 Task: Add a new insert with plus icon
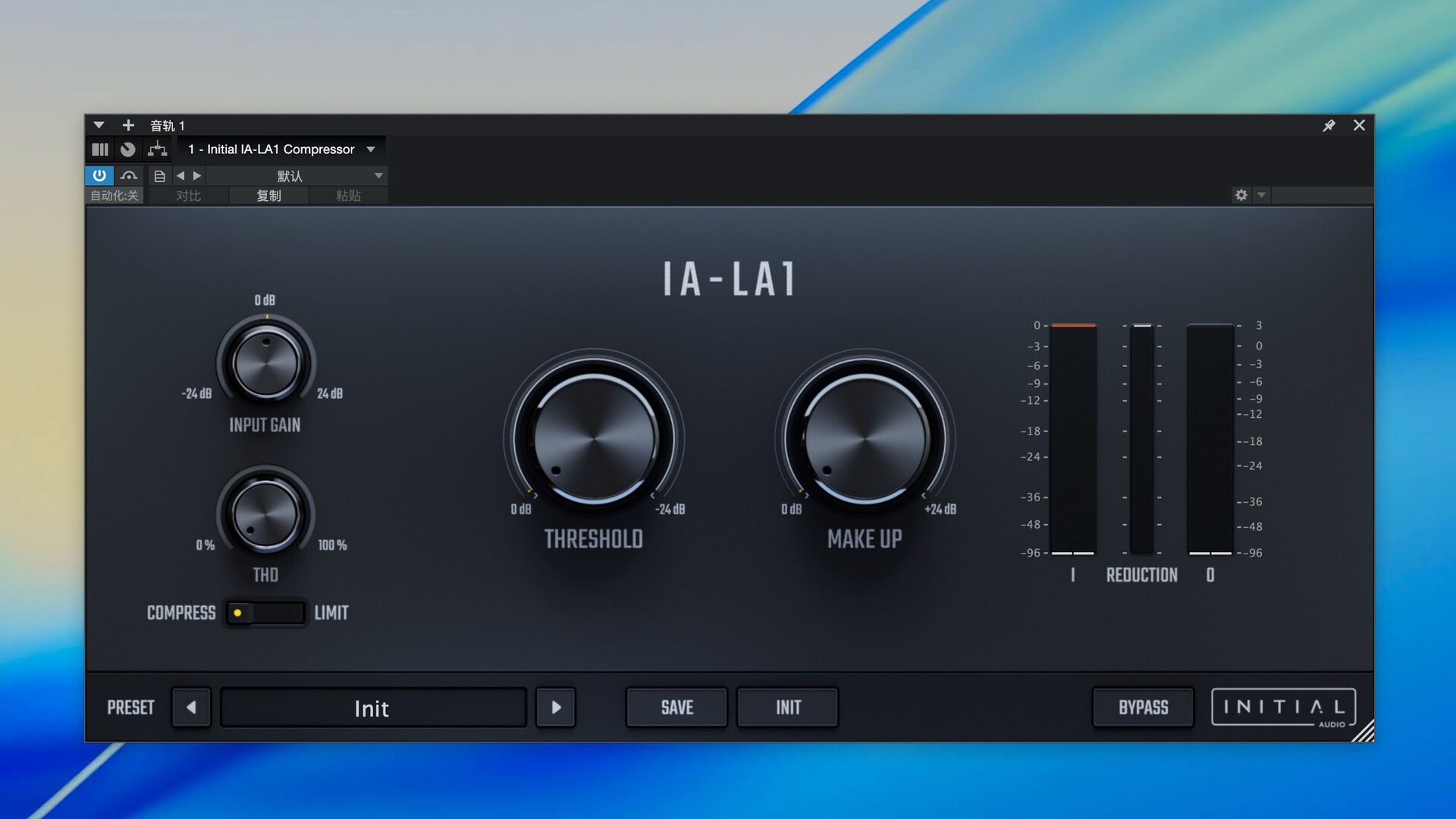pyautogui.click(x=128, y=125)
